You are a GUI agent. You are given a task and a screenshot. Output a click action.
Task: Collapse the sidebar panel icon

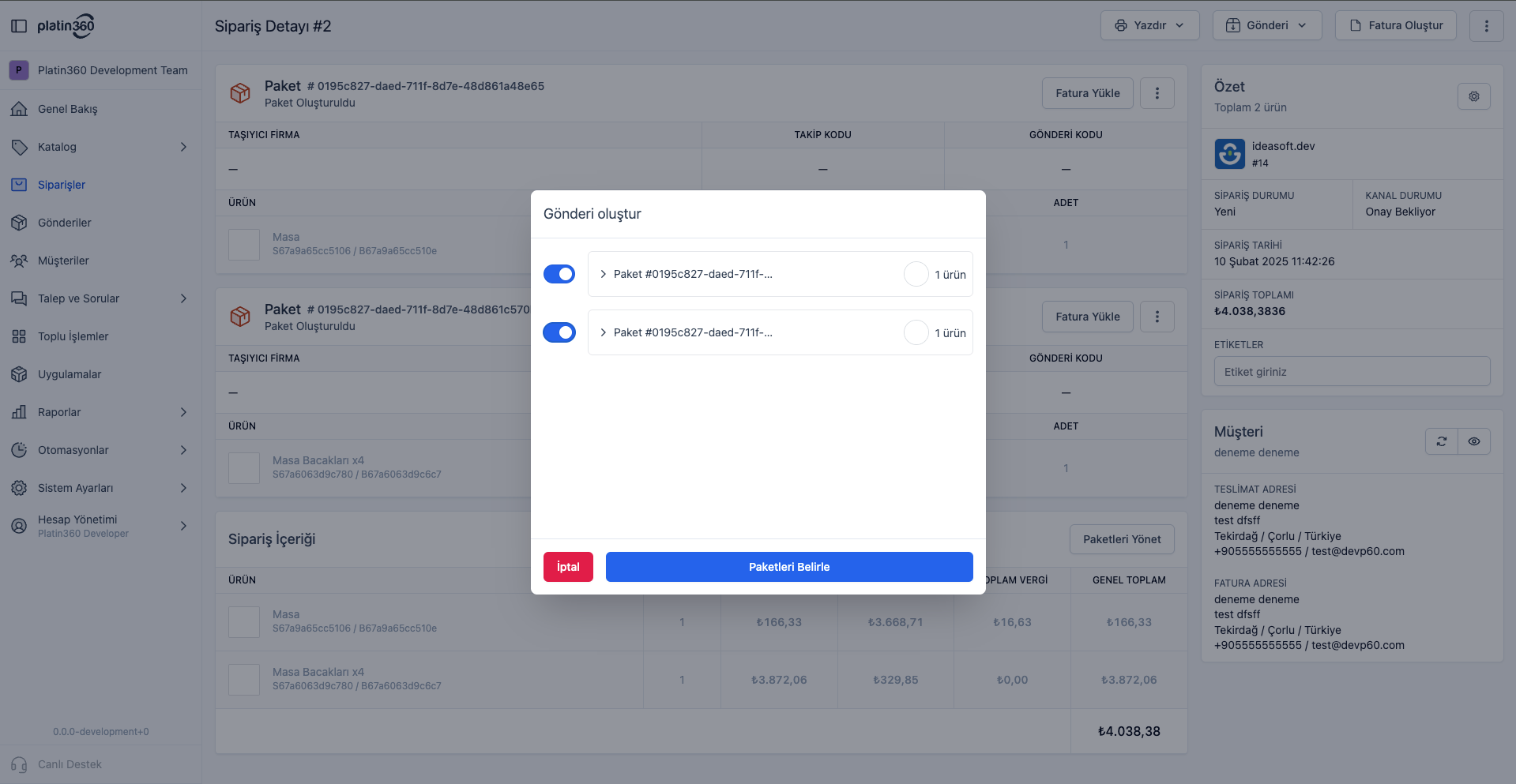coord(19,26)
